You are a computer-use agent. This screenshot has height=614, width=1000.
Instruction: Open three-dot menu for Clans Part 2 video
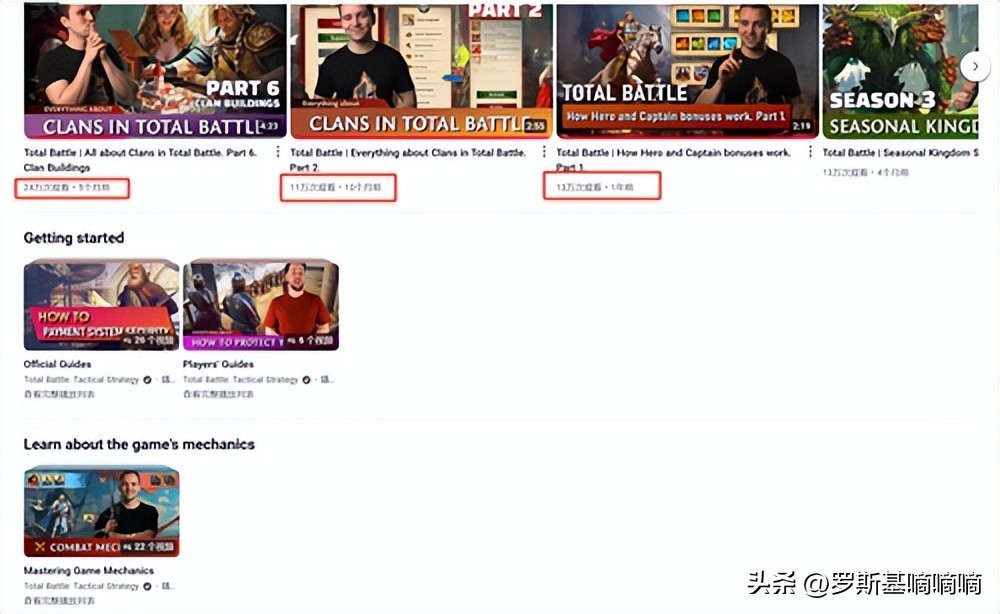point(544,153)
